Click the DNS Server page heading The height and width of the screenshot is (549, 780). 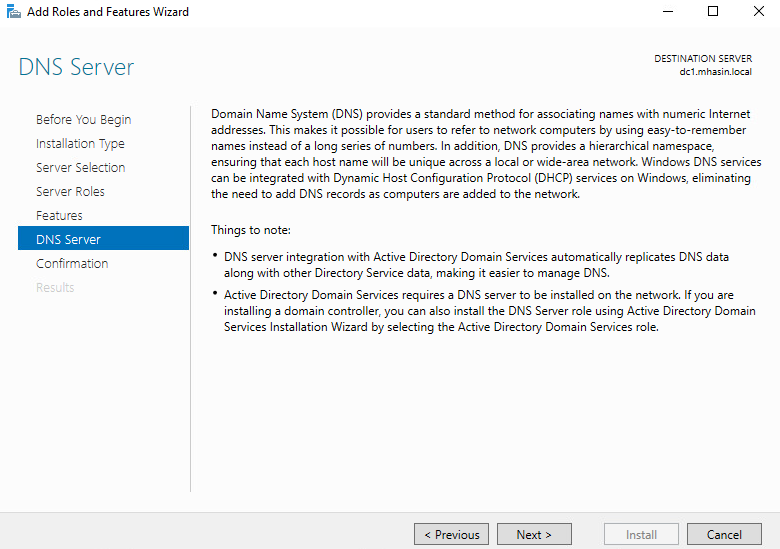76,68
